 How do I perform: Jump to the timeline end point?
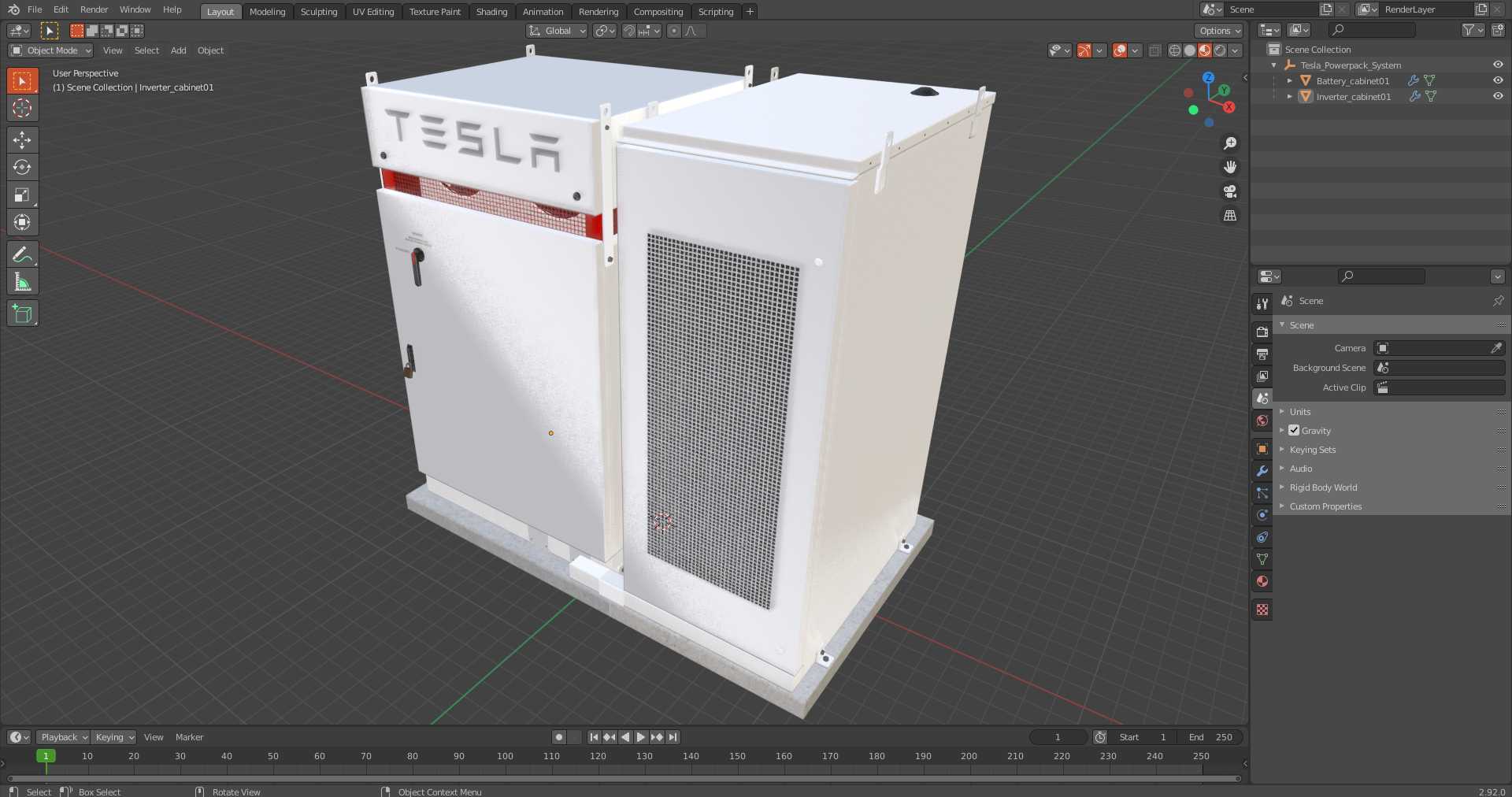[x=673, y=737]
